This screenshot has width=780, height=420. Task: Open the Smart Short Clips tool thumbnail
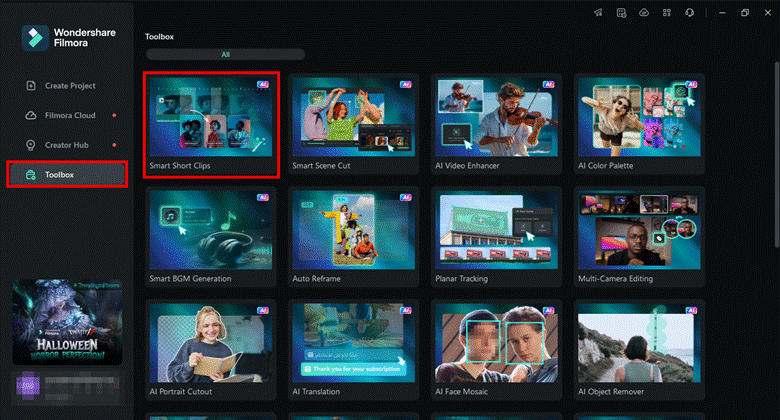211,117
